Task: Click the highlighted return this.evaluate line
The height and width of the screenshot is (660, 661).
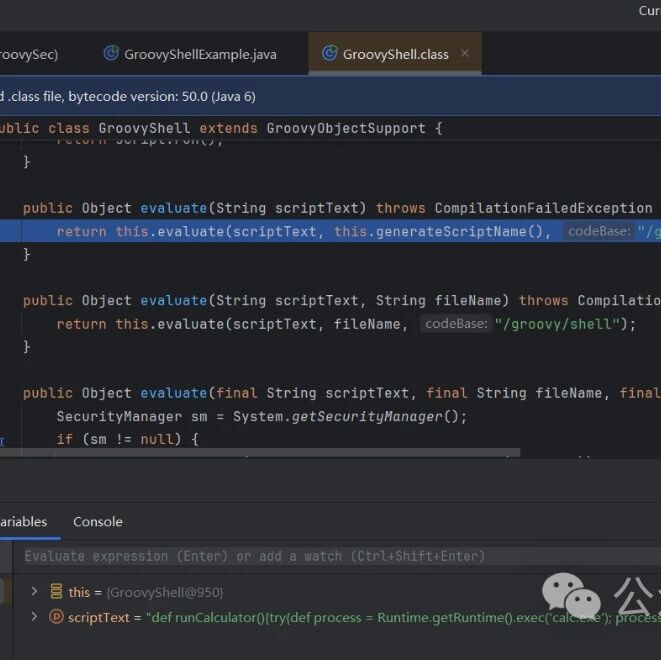Action: point(330,231)
